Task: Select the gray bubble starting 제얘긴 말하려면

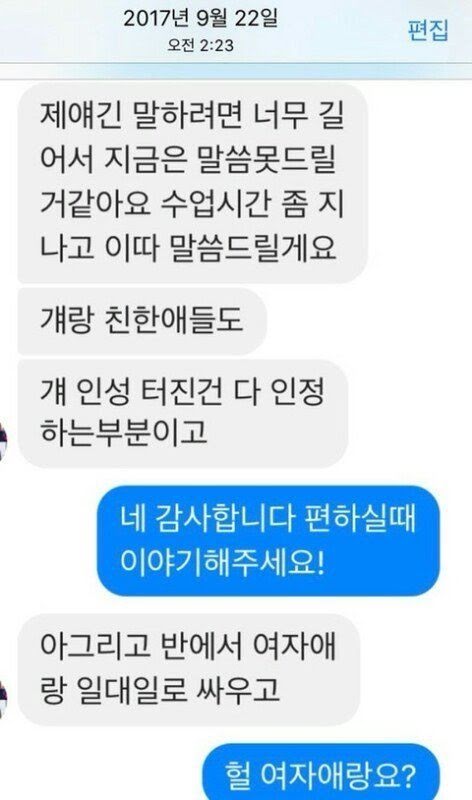Action: [x=192, y=183]
